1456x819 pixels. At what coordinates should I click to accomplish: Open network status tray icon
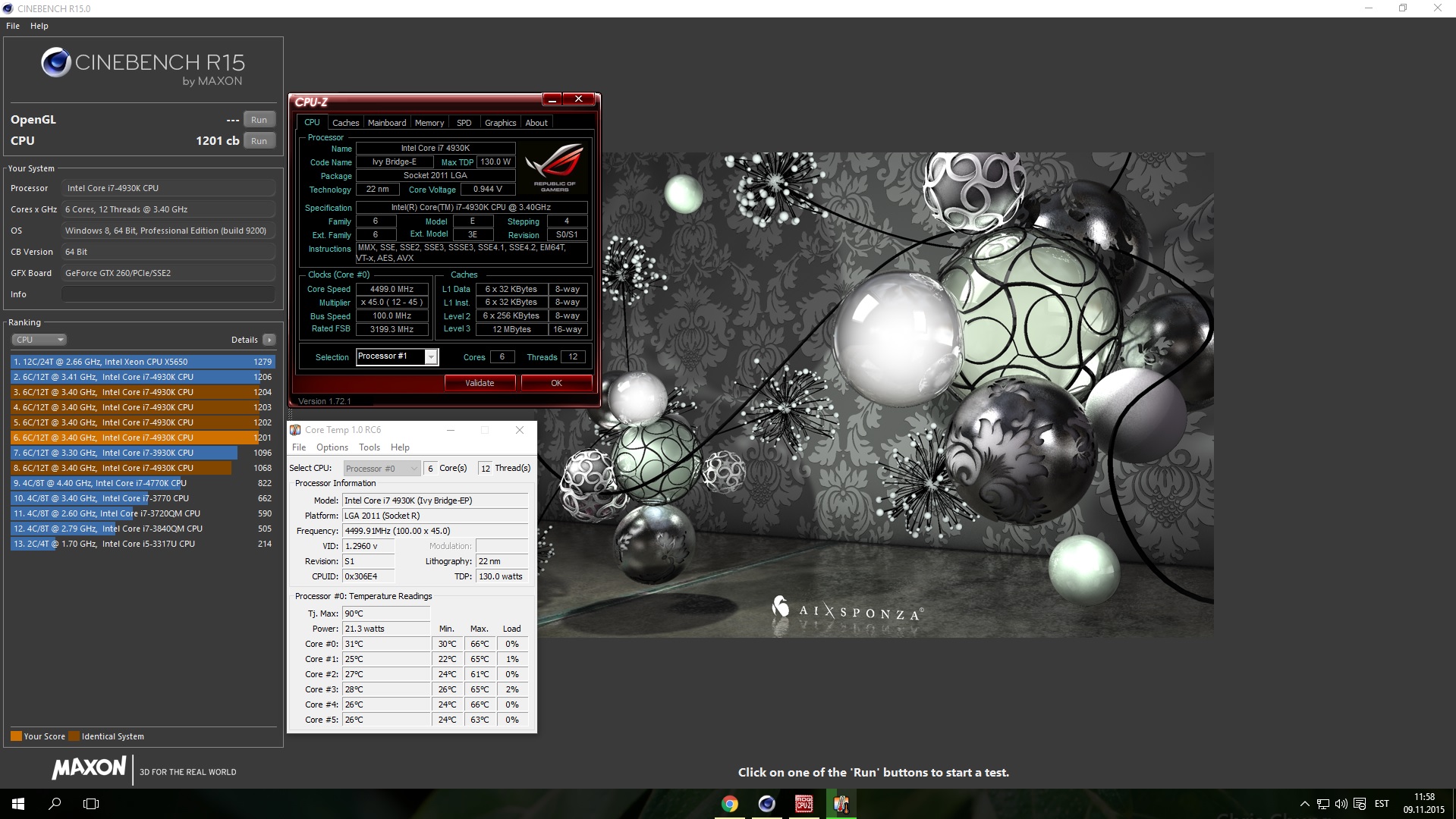click(1322, 804)
